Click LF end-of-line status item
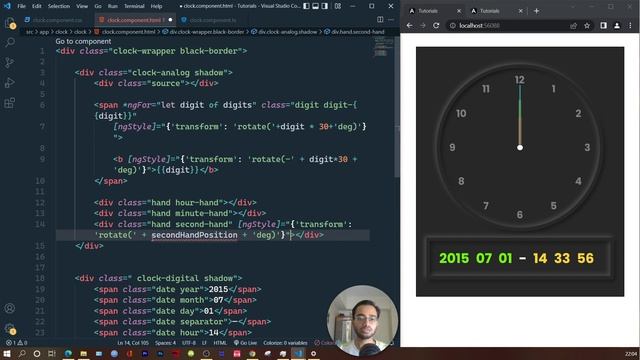This screenshot has height=360, width=640. tap(204, 343)
